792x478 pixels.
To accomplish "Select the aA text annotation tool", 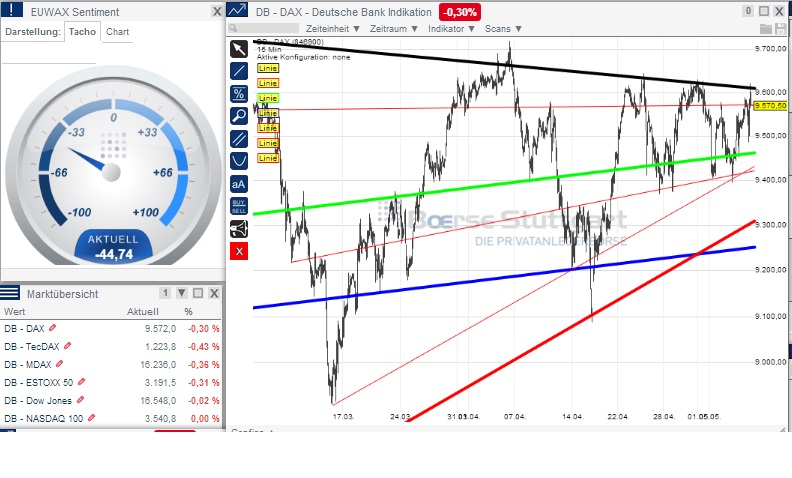I will (239, 184).
